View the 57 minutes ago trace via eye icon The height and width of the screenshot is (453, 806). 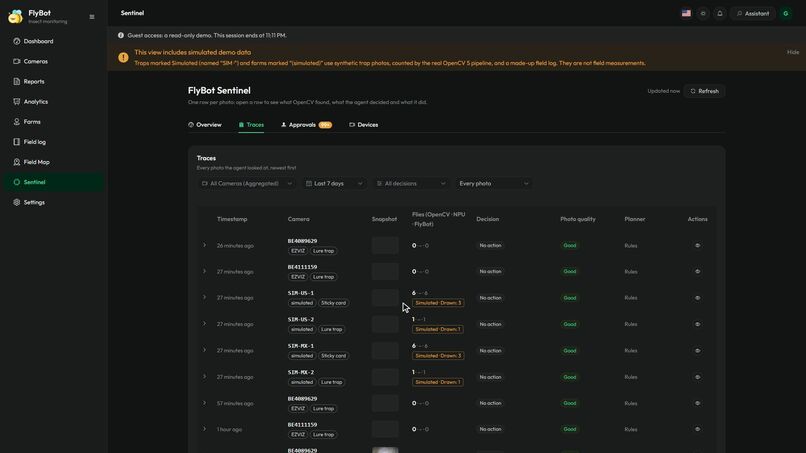point(698,403)
